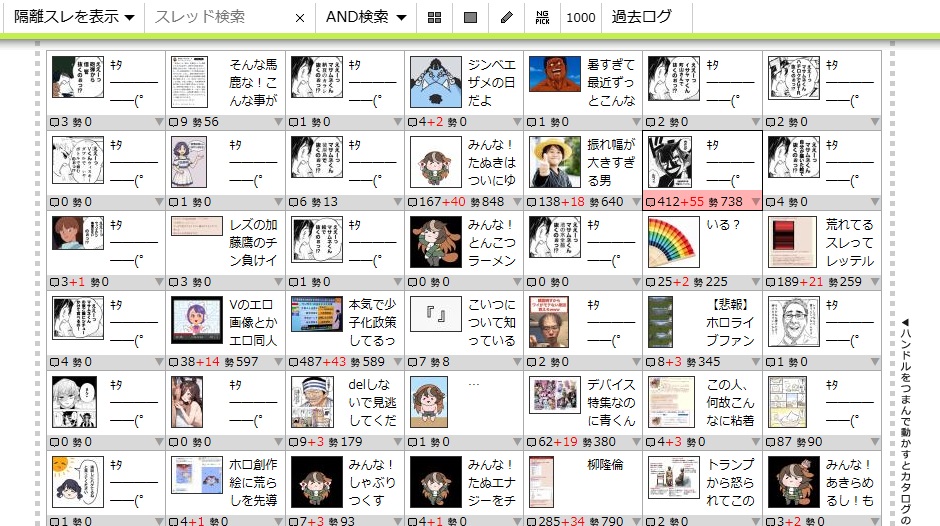Viewport: 940px width, 526px height.
Task: Click the color fan thumbnail
Action: click(x=674, y=241)
